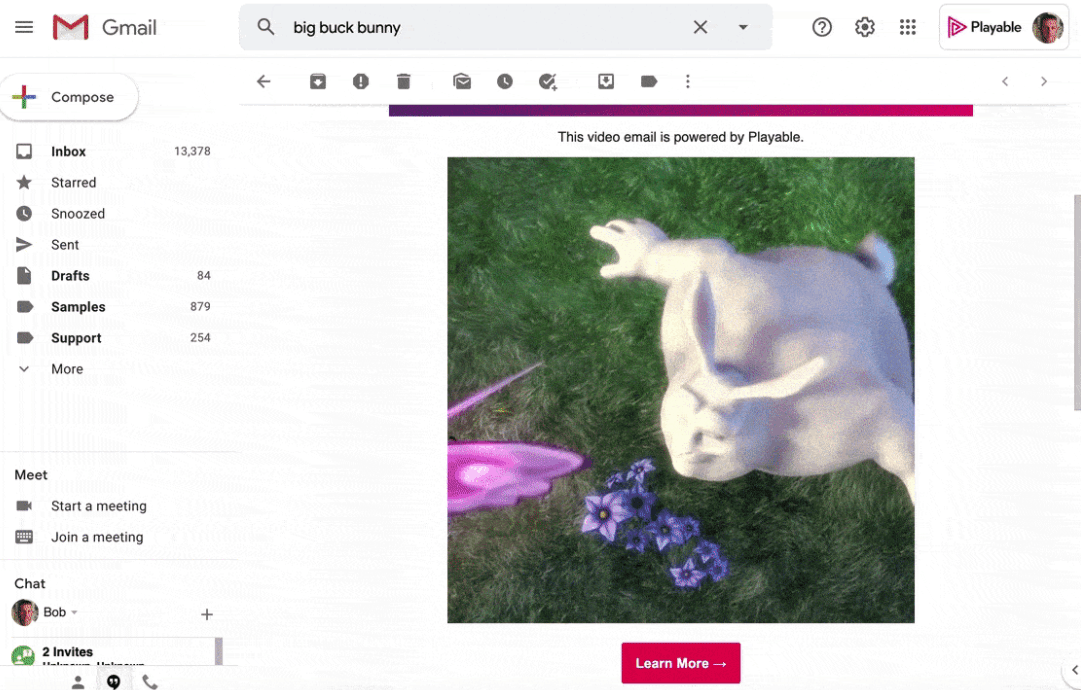Switch to the Phone calls tab
The height and width of the screenshot is (690, 1081).
[x=150, y=682]
